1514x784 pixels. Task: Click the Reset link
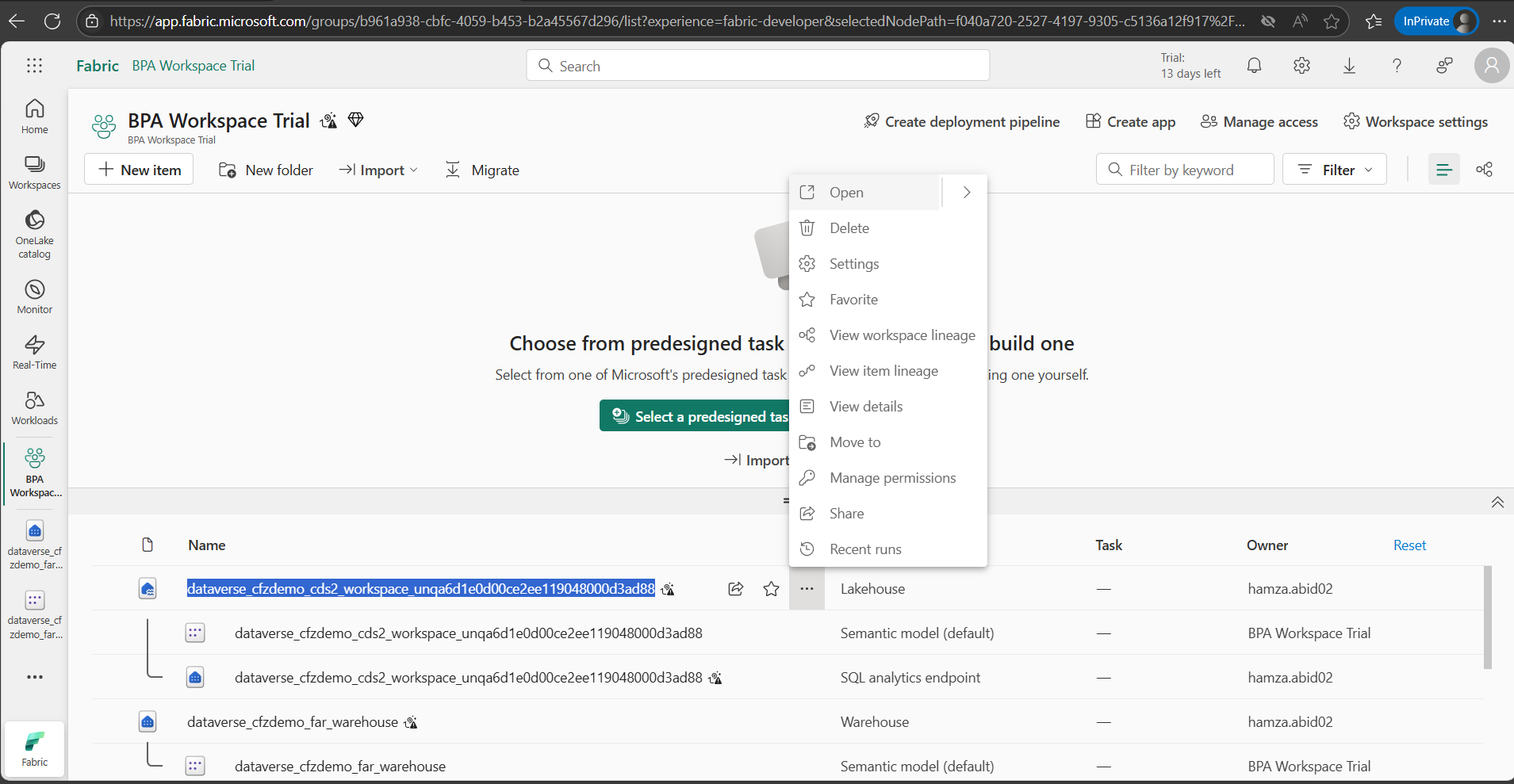(1409, 545)
